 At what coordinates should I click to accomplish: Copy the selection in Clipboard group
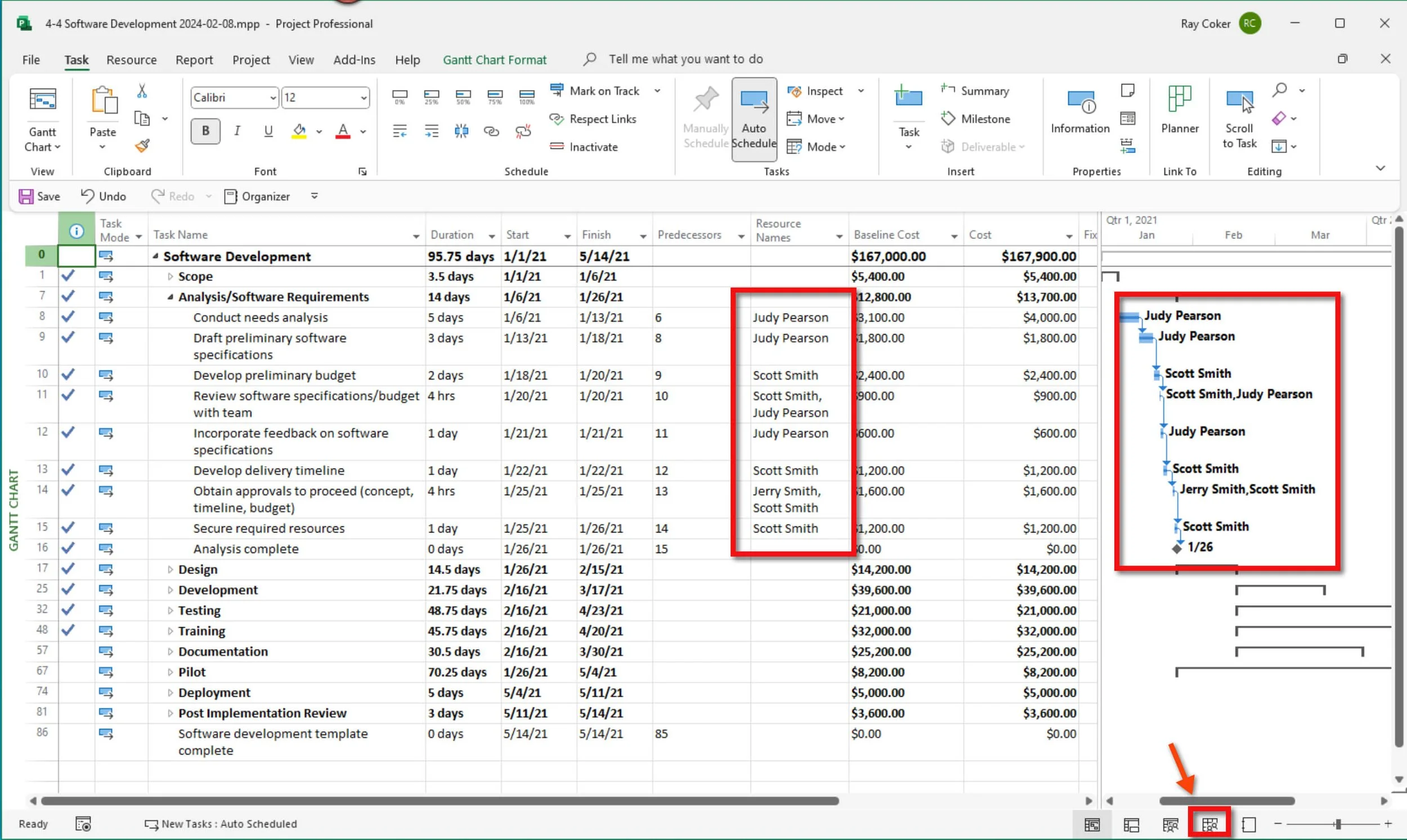coord(142,118)
